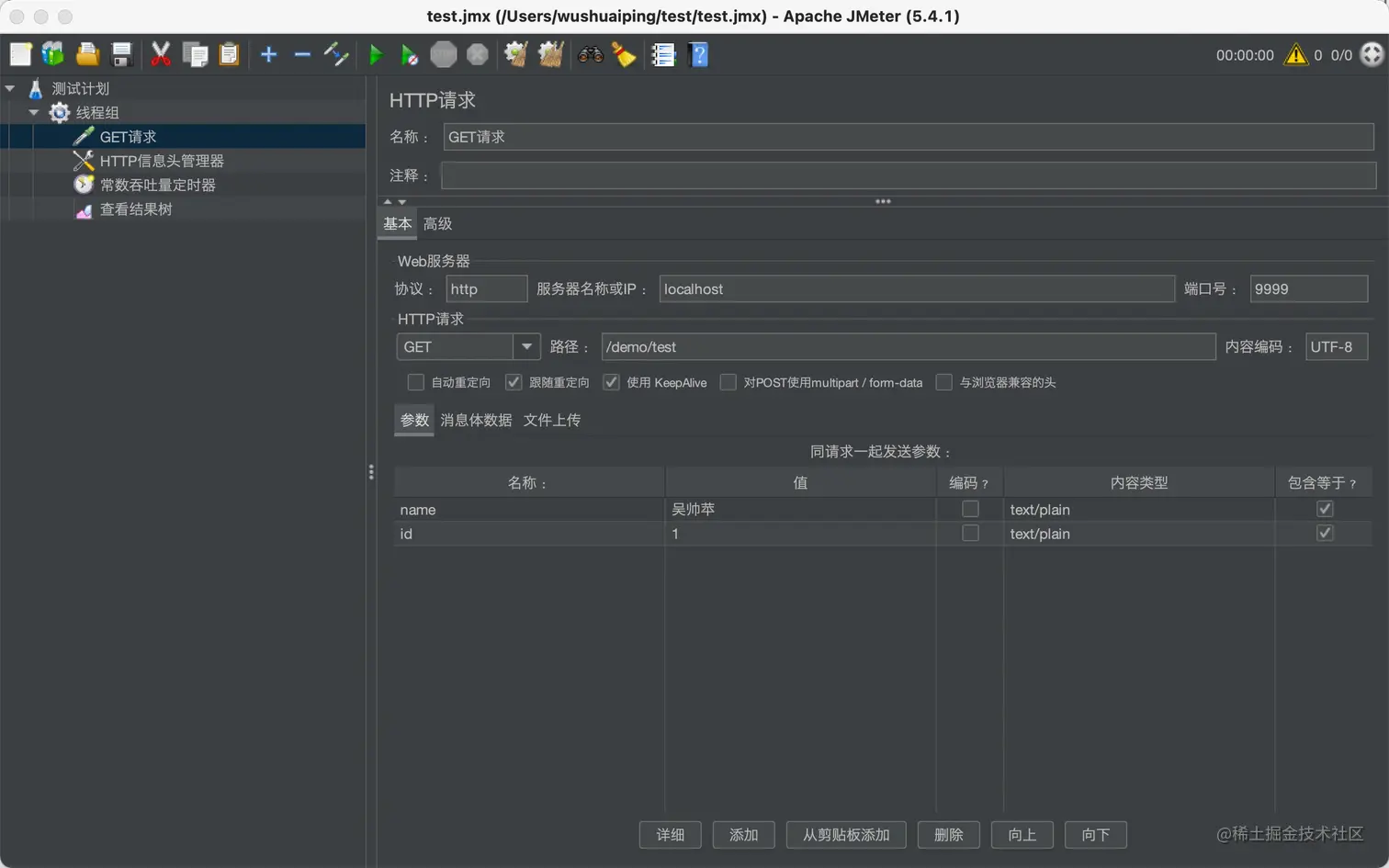
Task: Paste from clipboard icon
Action: coord(229,55)
